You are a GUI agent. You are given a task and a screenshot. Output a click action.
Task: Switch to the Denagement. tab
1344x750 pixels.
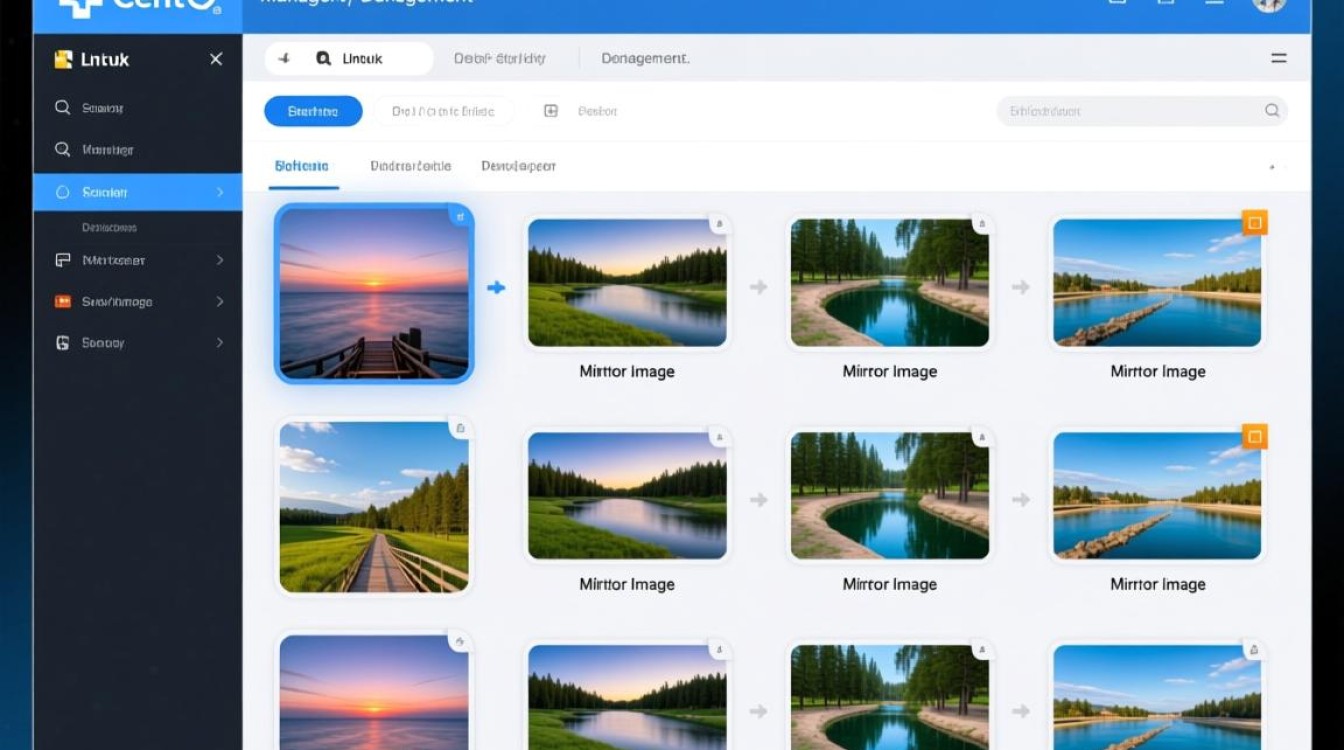point(645,59)
